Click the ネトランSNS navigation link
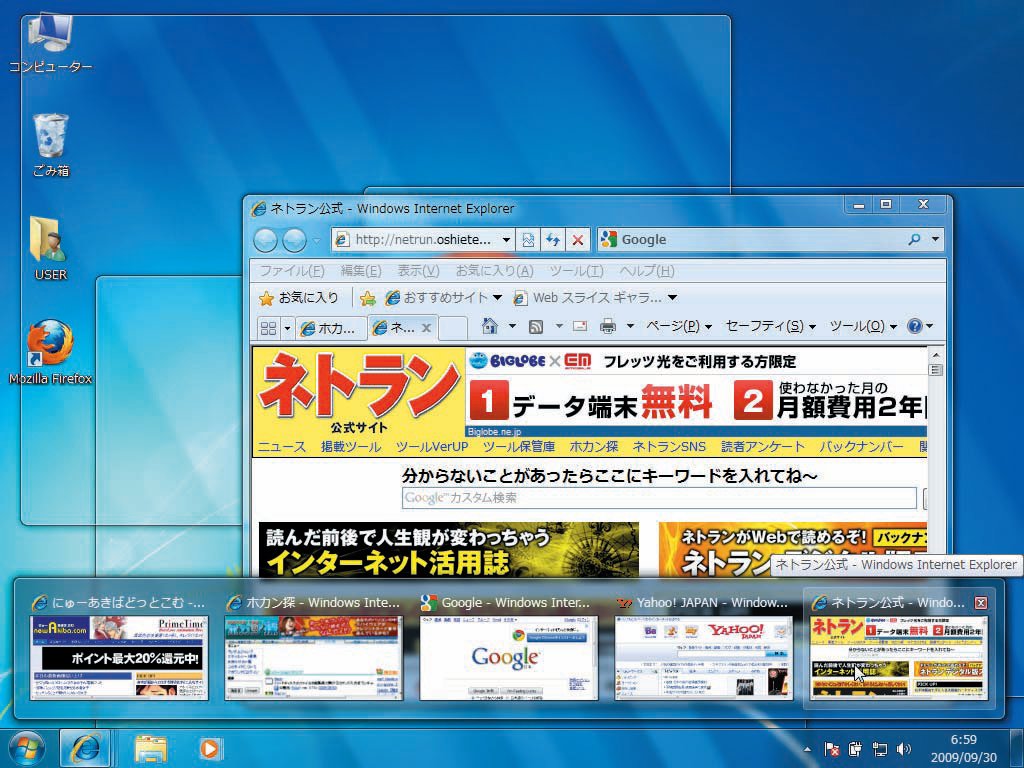This screenshot has height=768, width=1024. [669, 447]
